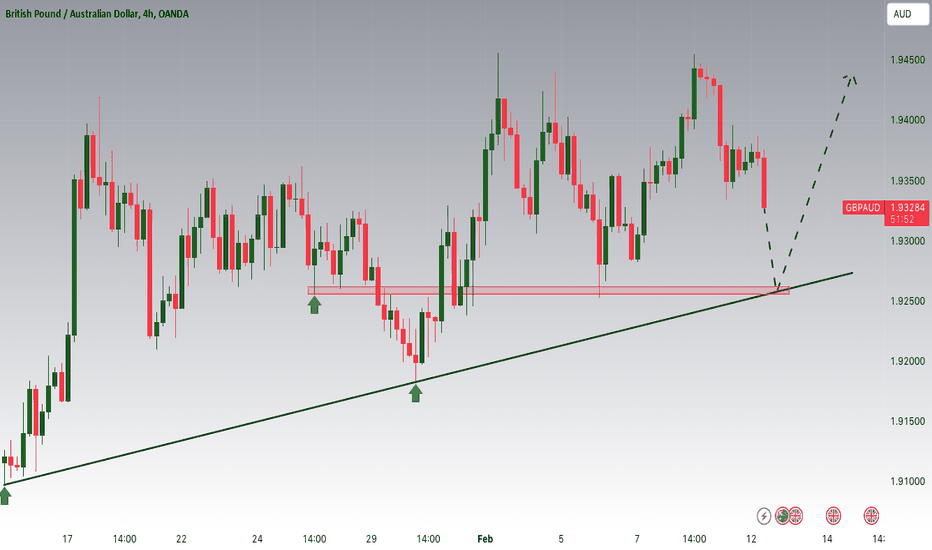Click the 14:00 label between 24 and 29
This screenshot has height=550, width=932.
[x=314, y=539]
